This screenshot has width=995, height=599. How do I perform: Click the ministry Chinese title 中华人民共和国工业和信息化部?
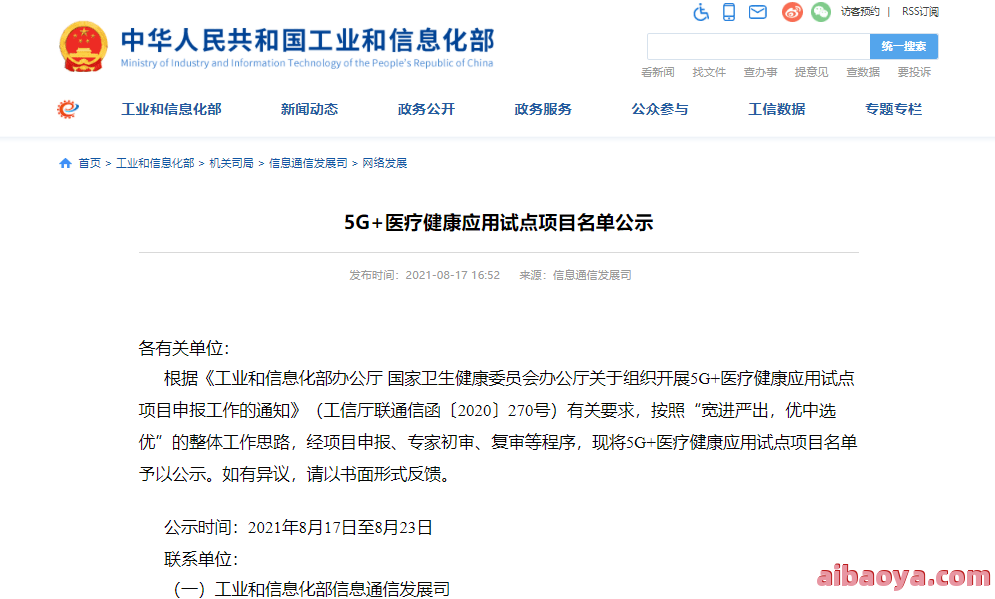pos(308,40)
